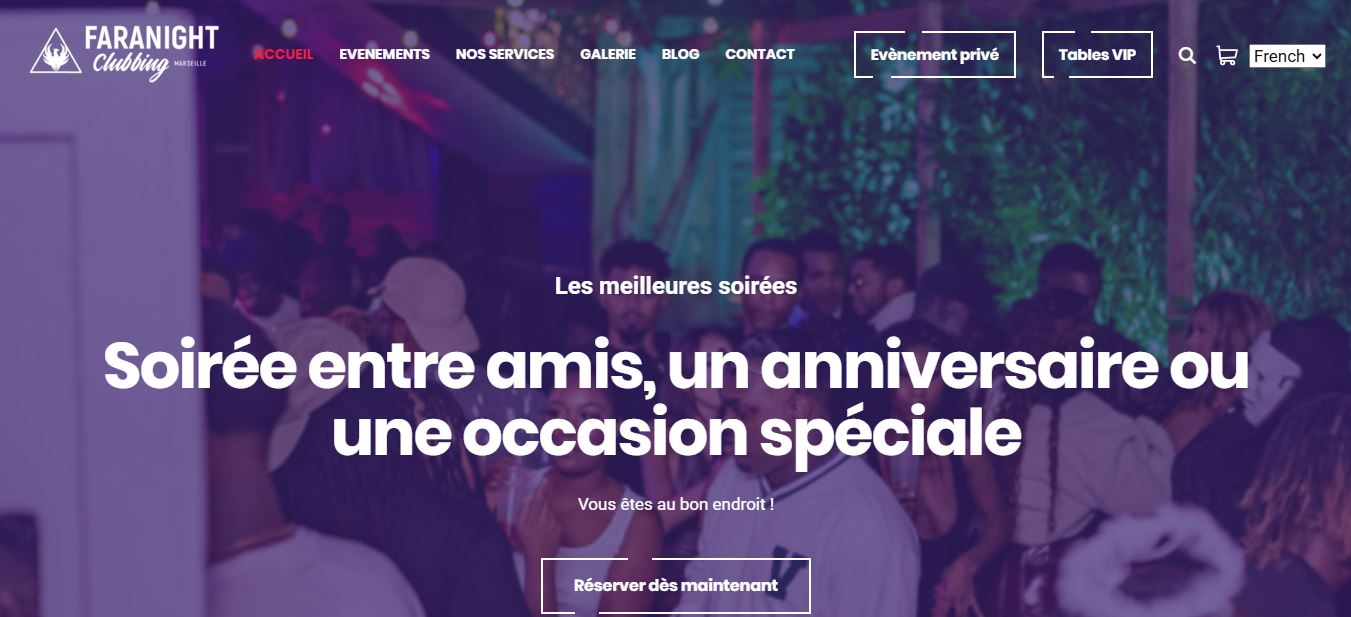1351x617 pixels.
Task: Click the 'Soirée entre amis' hero headline
Action: click(676, 399)
